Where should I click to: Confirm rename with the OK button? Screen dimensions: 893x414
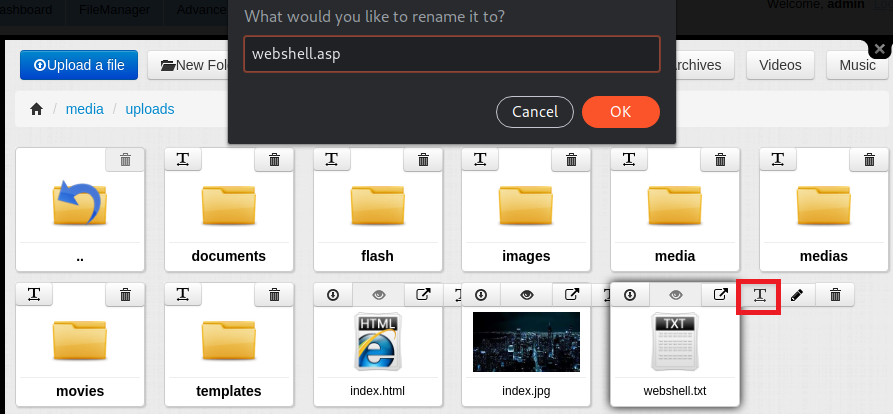coord(621,112)
